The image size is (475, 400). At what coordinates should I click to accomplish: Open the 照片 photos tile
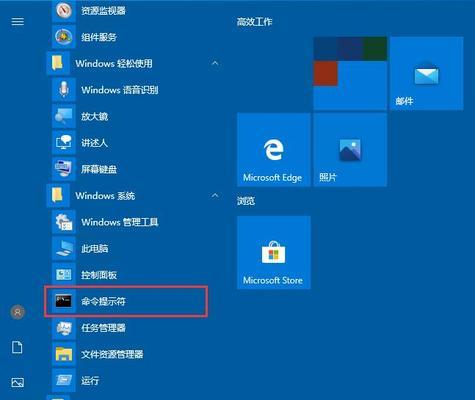click(x=350, y=150)
